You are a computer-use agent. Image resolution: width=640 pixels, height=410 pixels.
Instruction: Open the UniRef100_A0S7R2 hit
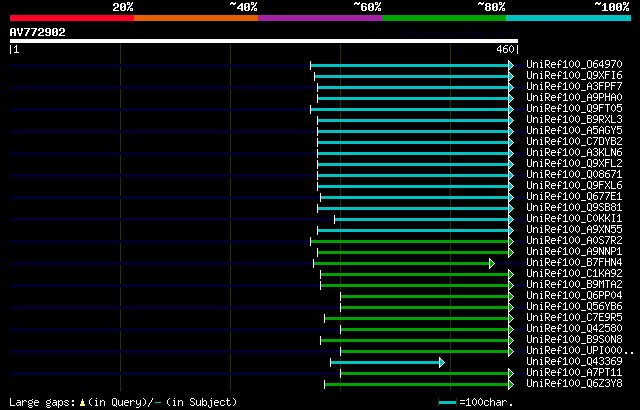pos(574,241)
